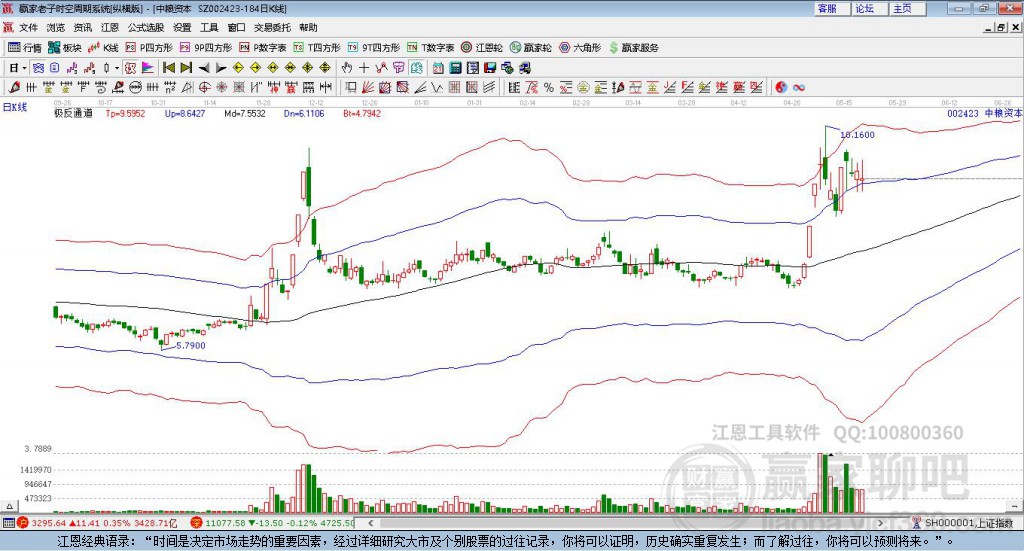Open the 资讯 menu
The width and height of the screenshot is (1024, 551).
coord(82,27)
